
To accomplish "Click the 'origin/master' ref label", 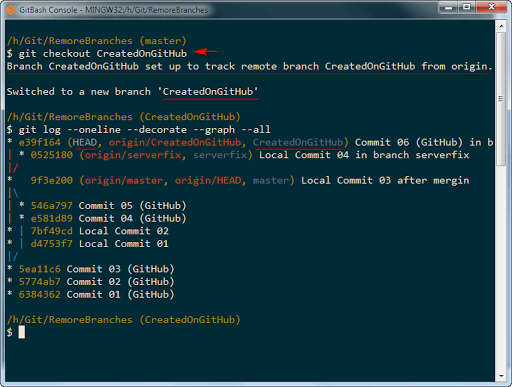I will tap(124, 180).
